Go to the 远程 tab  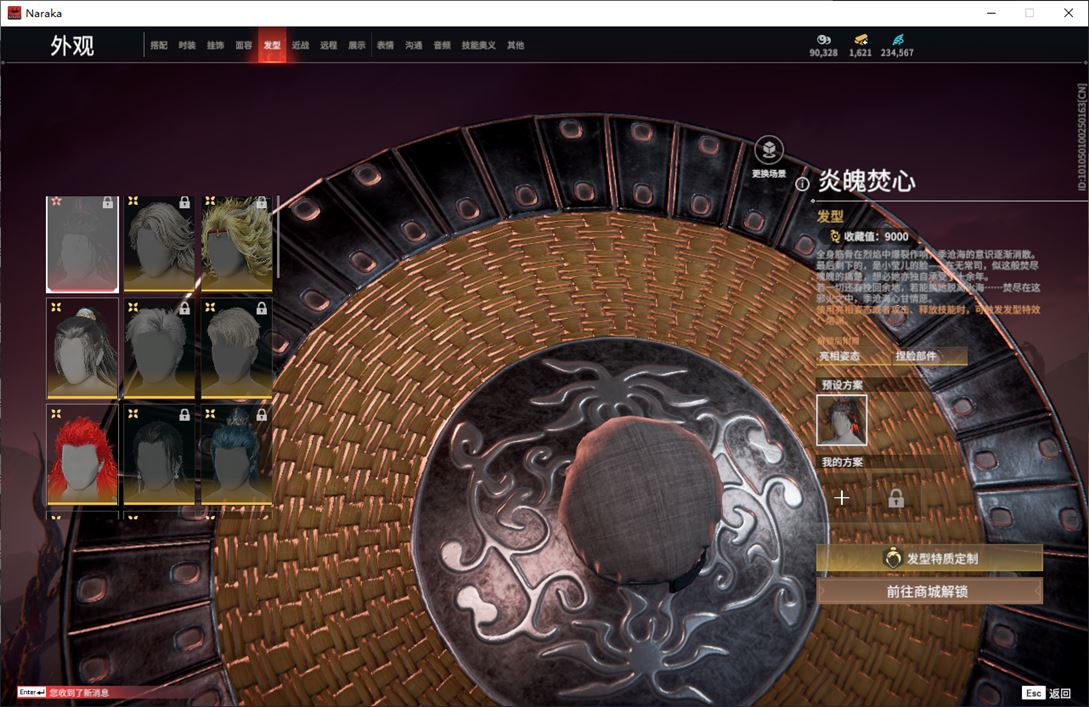(329, 45)
